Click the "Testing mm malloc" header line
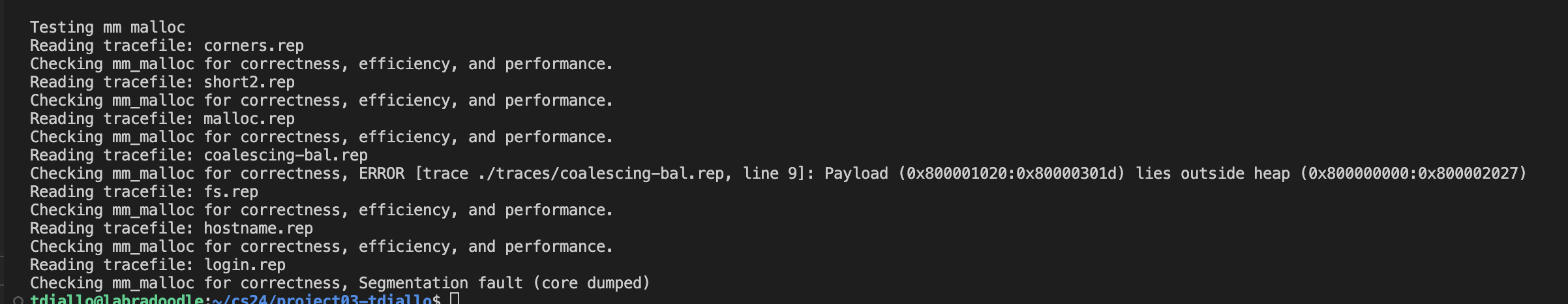1568x304 pixels. 108,27
